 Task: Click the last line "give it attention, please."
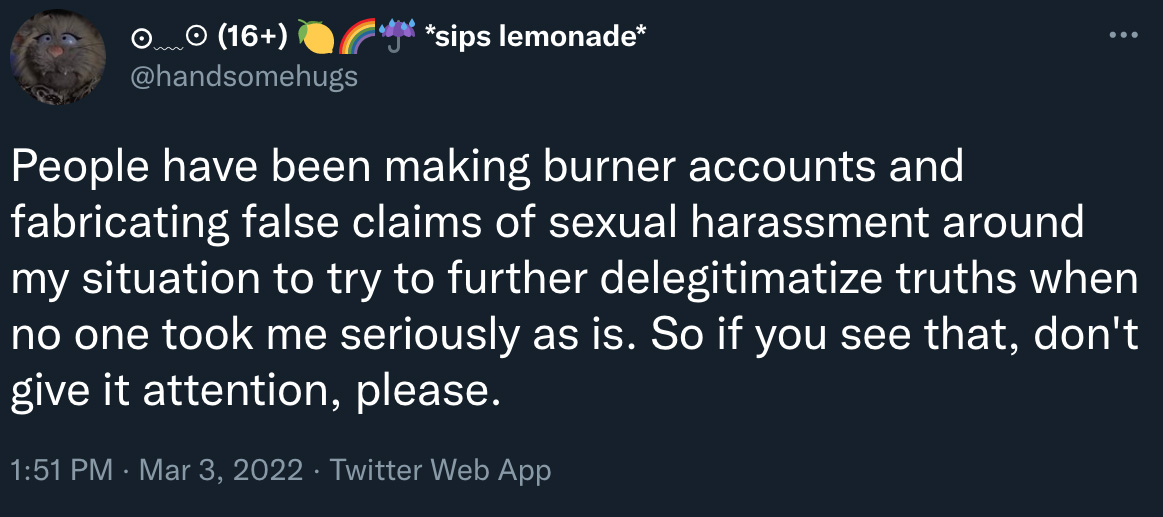click(x=251, y=391)
